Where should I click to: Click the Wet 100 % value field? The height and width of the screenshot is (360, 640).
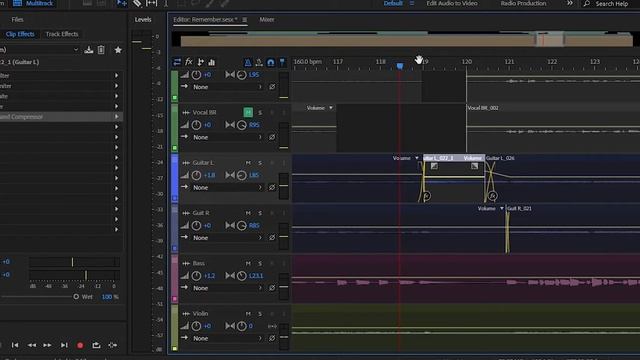click(110, 297)
